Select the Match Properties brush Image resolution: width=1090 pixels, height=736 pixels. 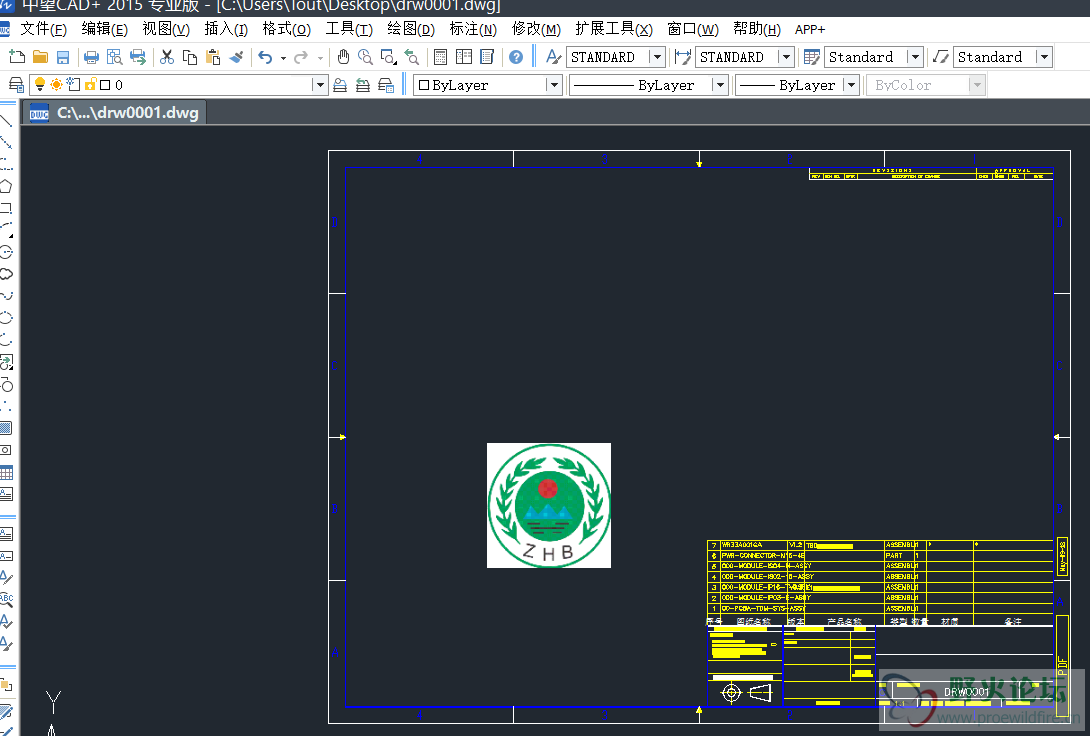click(x=236, y=57)
